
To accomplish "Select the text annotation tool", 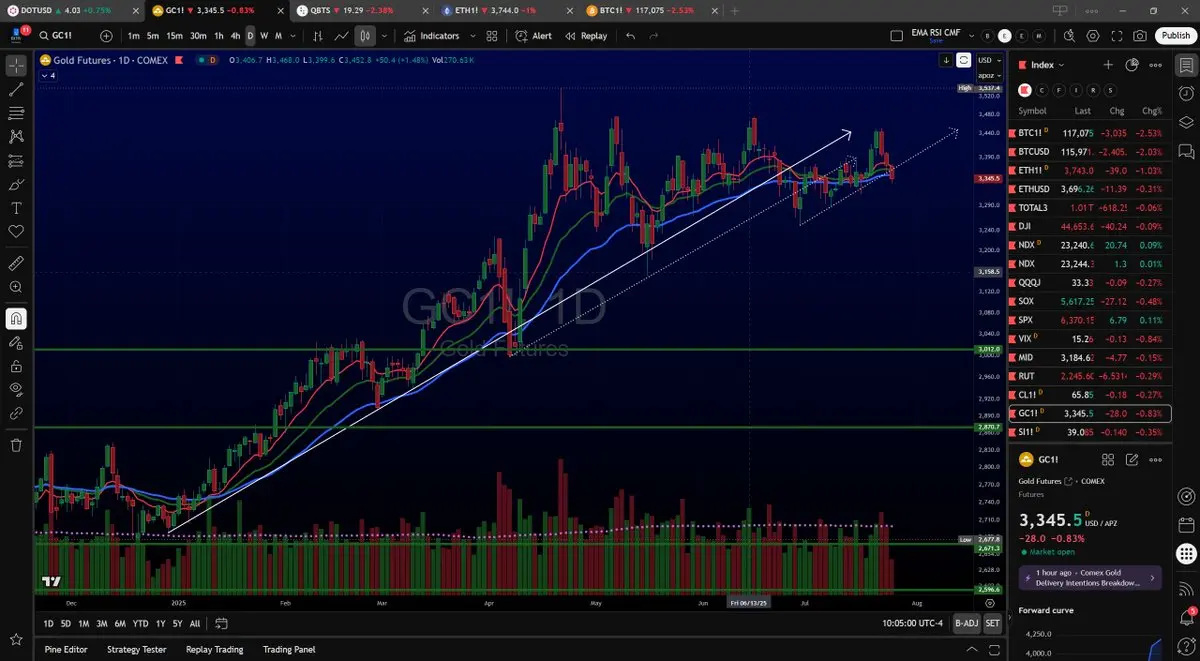I will 16,208.
